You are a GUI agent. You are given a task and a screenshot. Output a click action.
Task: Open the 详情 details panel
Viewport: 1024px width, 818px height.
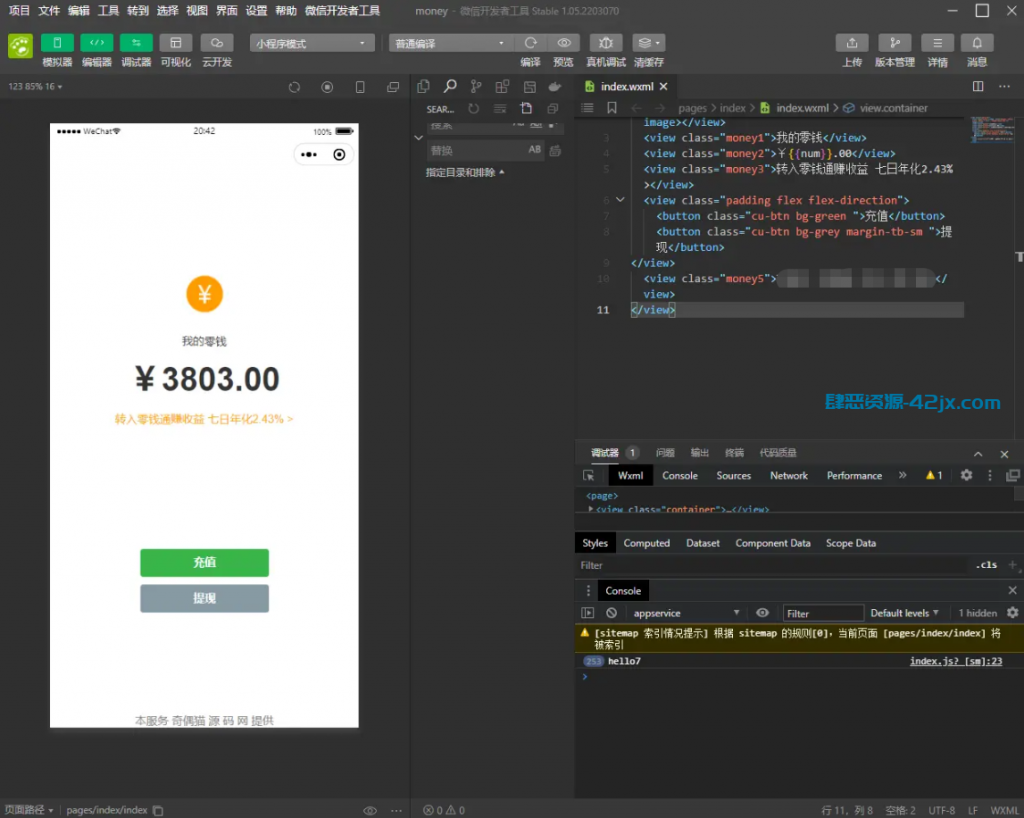[x=937, y=43]
